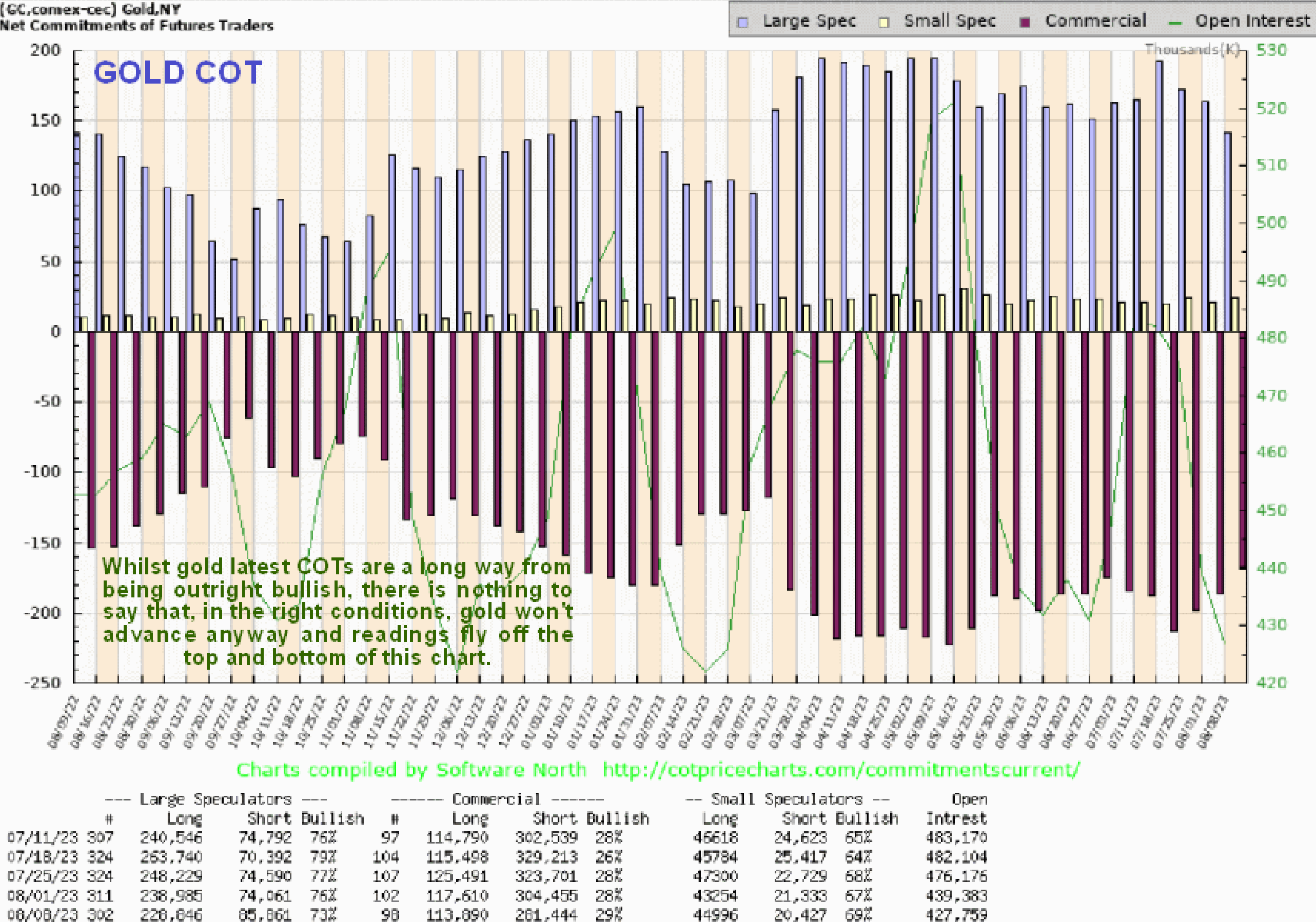The image size is (1316, 922).
Task: Click the 427,759 open interest value
Action: 956,914
